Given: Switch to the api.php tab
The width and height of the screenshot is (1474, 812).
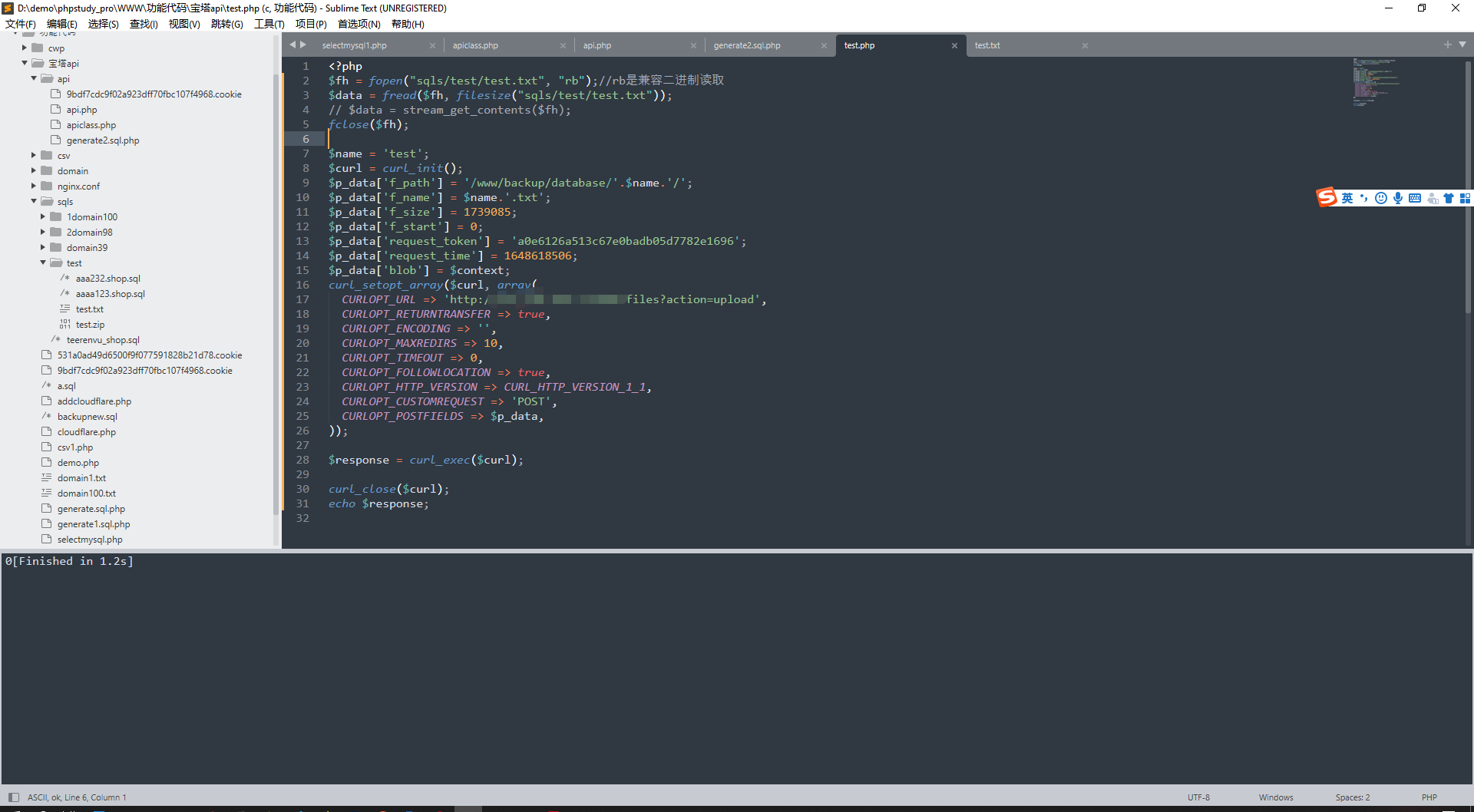Looking at the screenshot, I should (597, 45).
